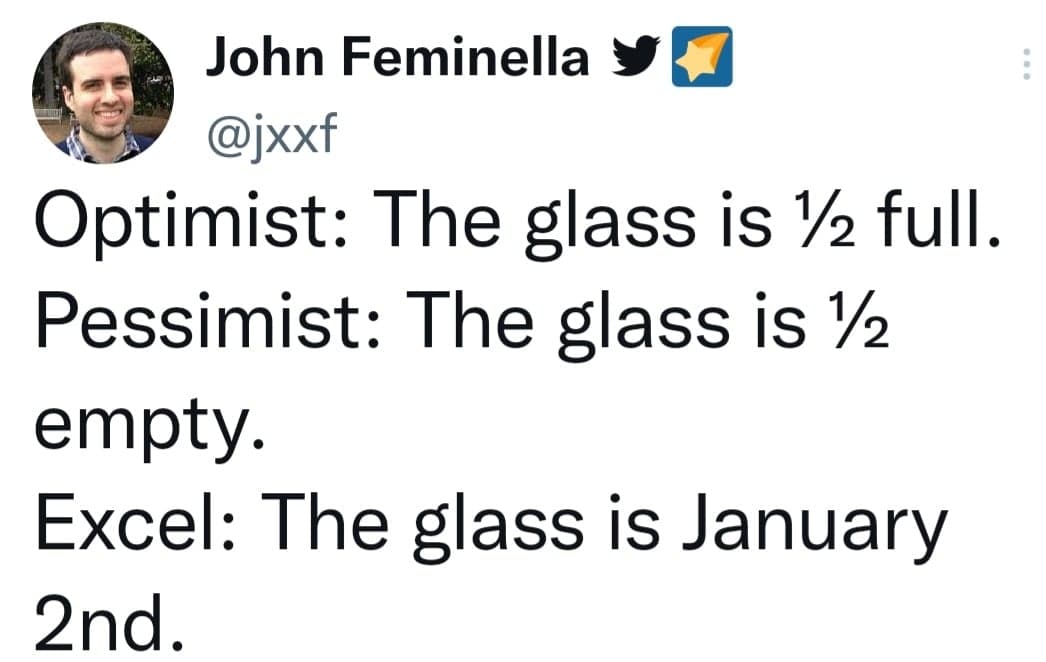Click the ½ symbol on the Pessimist line
The image size is (1046, 662).
pos(848,319)
